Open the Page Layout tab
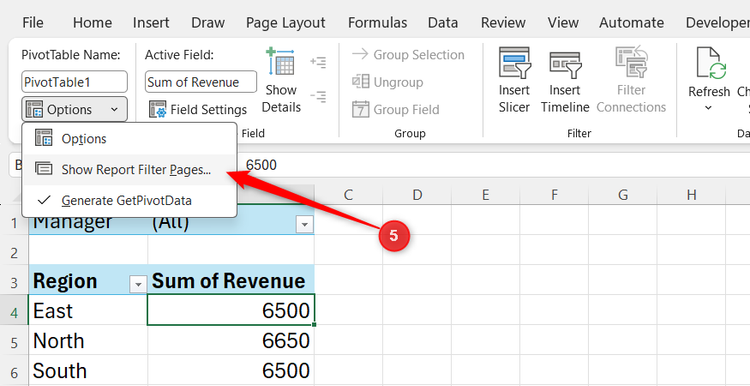750x386 pixels. (286, 22)
